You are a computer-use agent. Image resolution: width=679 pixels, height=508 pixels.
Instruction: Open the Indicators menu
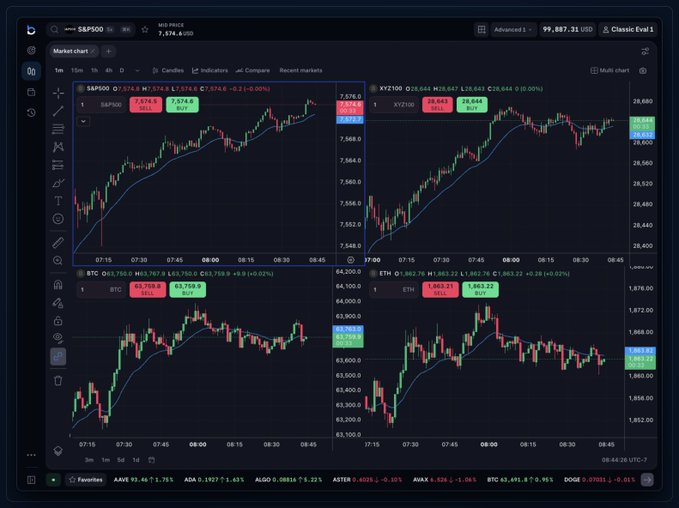click(x=210, y=70)
